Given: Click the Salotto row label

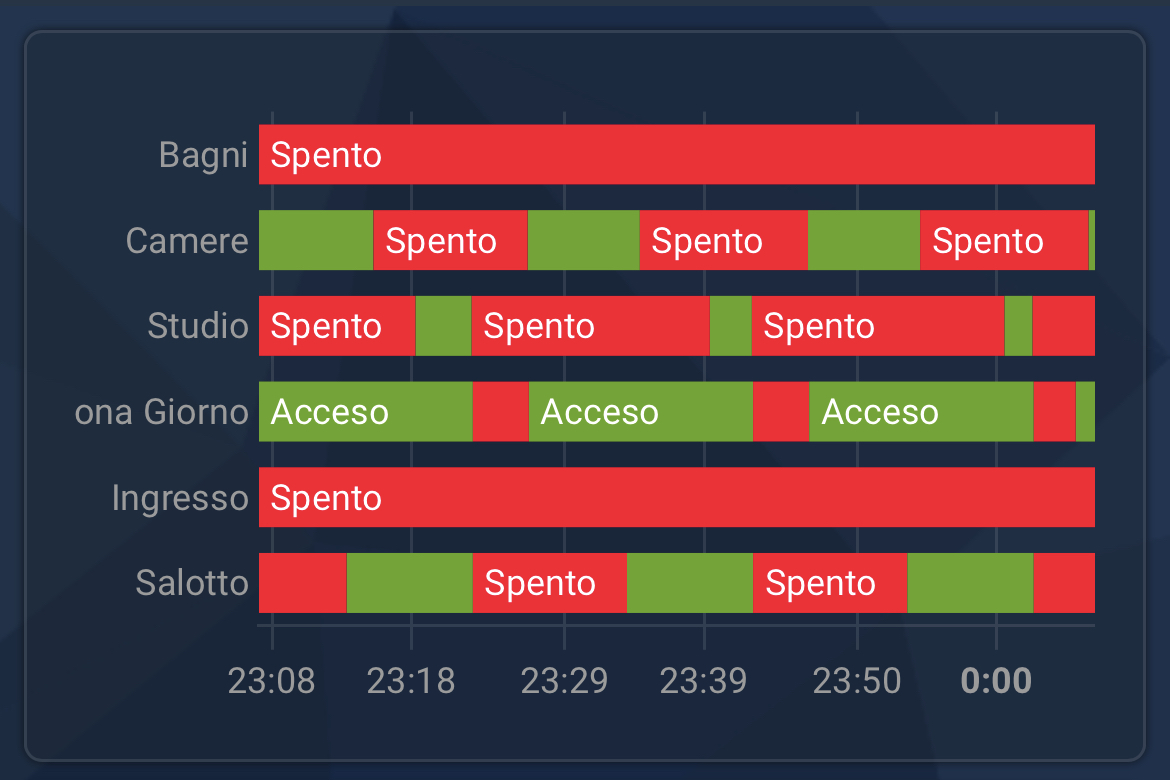Looking at the screenshot, I should click(x=192, y=583).
